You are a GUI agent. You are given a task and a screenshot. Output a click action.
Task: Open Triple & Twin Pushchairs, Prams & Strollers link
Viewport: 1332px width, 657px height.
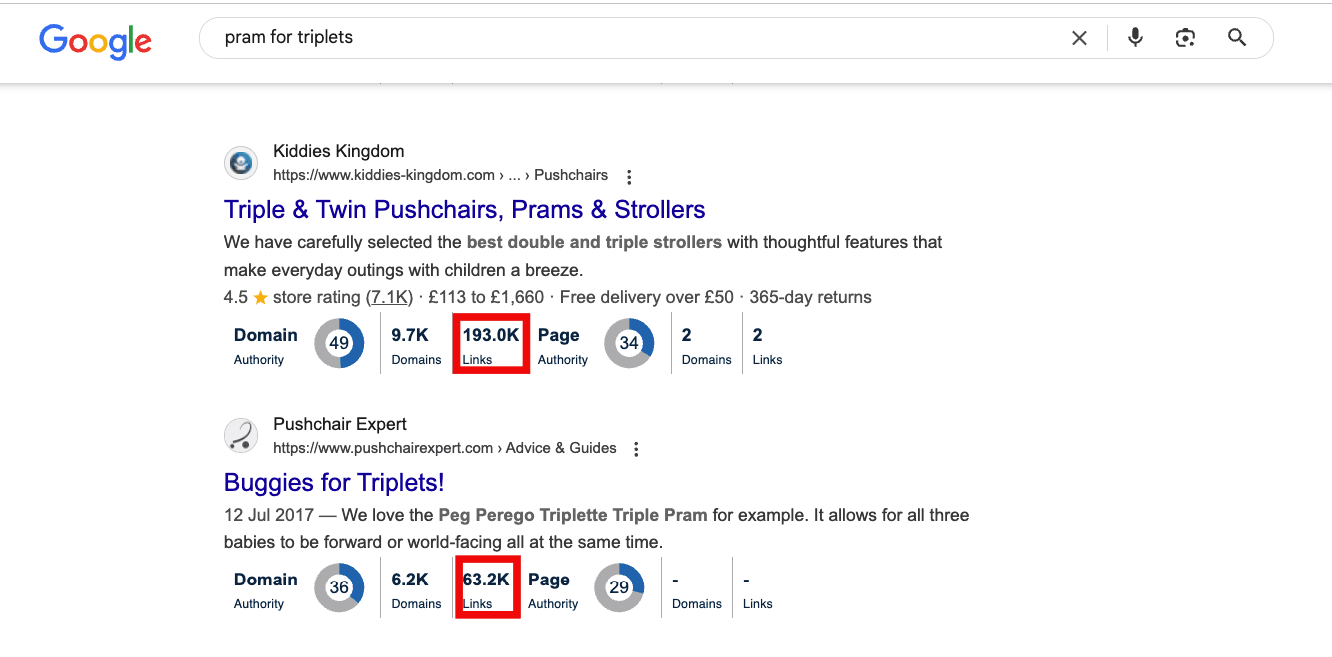pyautogui.click(x=464, y=210)
